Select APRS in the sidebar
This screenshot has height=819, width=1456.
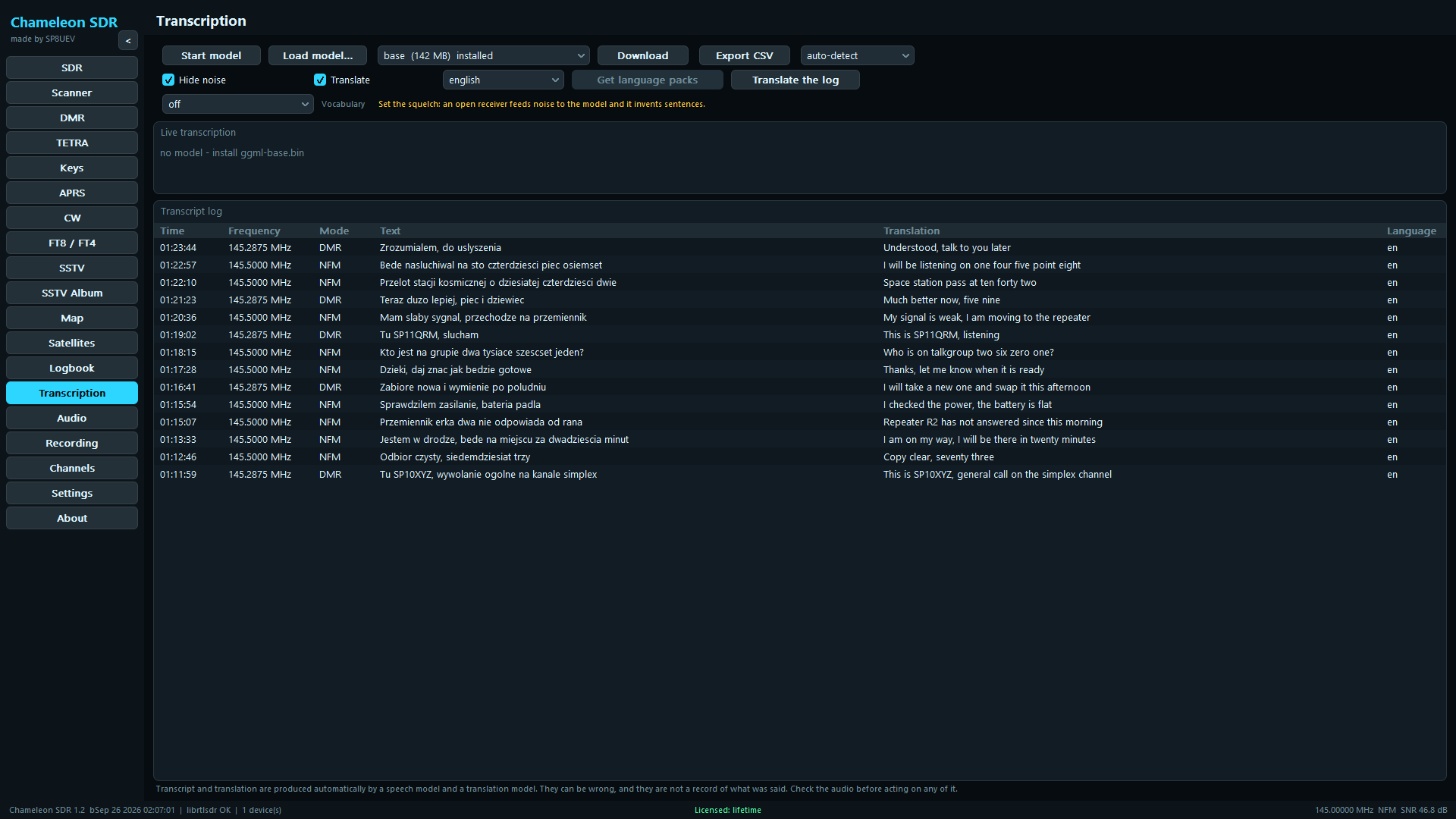point(72,193)
